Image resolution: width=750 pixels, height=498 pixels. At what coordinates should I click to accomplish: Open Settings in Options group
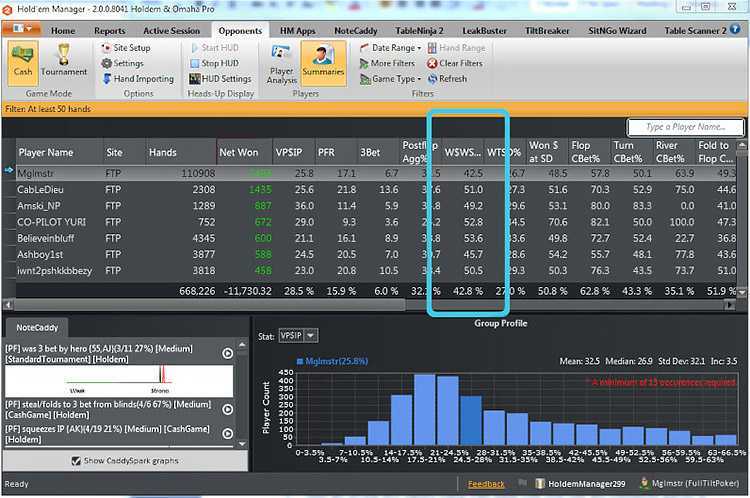(x=122, y=63)
